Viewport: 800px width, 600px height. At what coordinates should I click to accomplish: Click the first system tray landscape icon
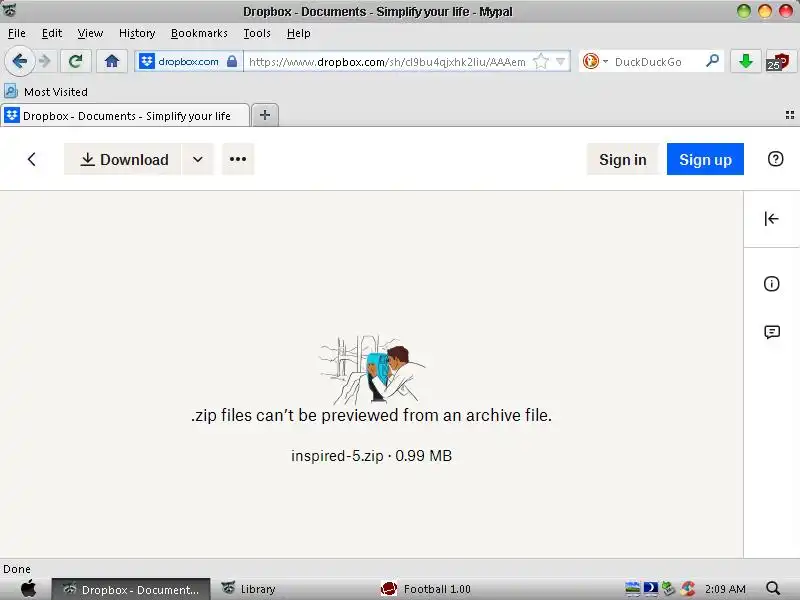point(632,589)
